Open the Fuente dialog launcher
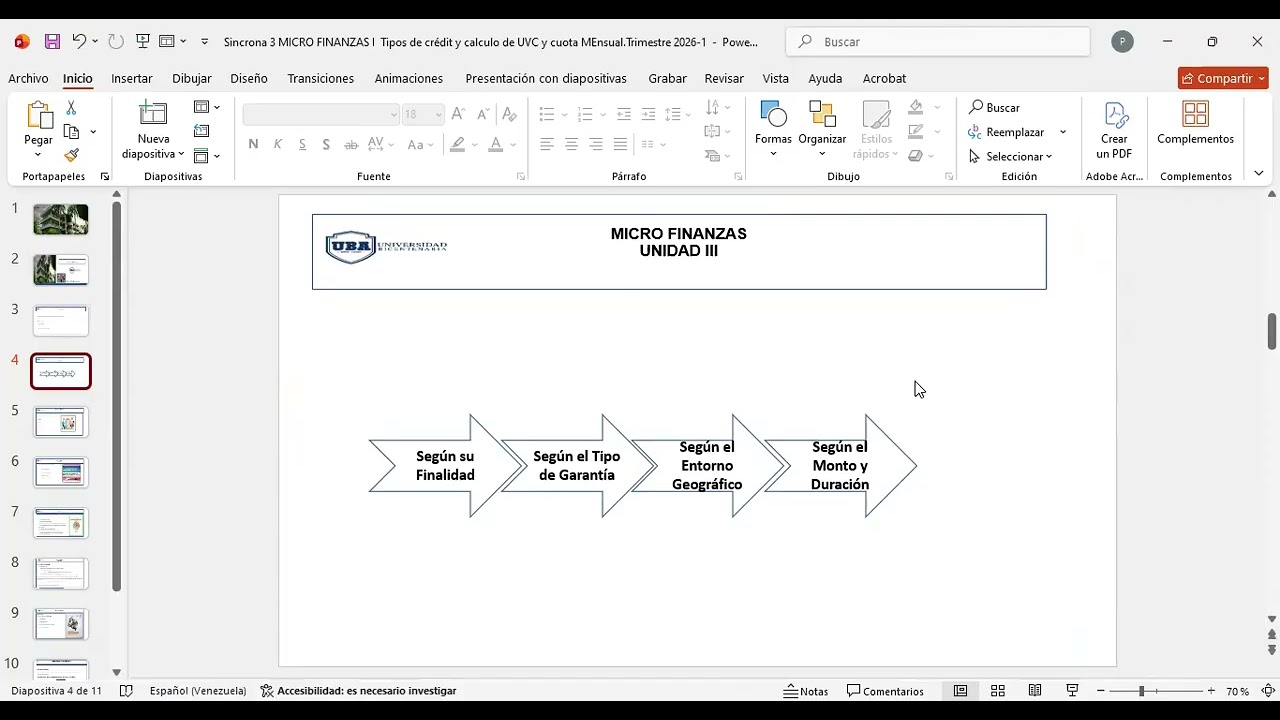The height and width of the screenshot is (720, 1280). (x=521, y=177)
